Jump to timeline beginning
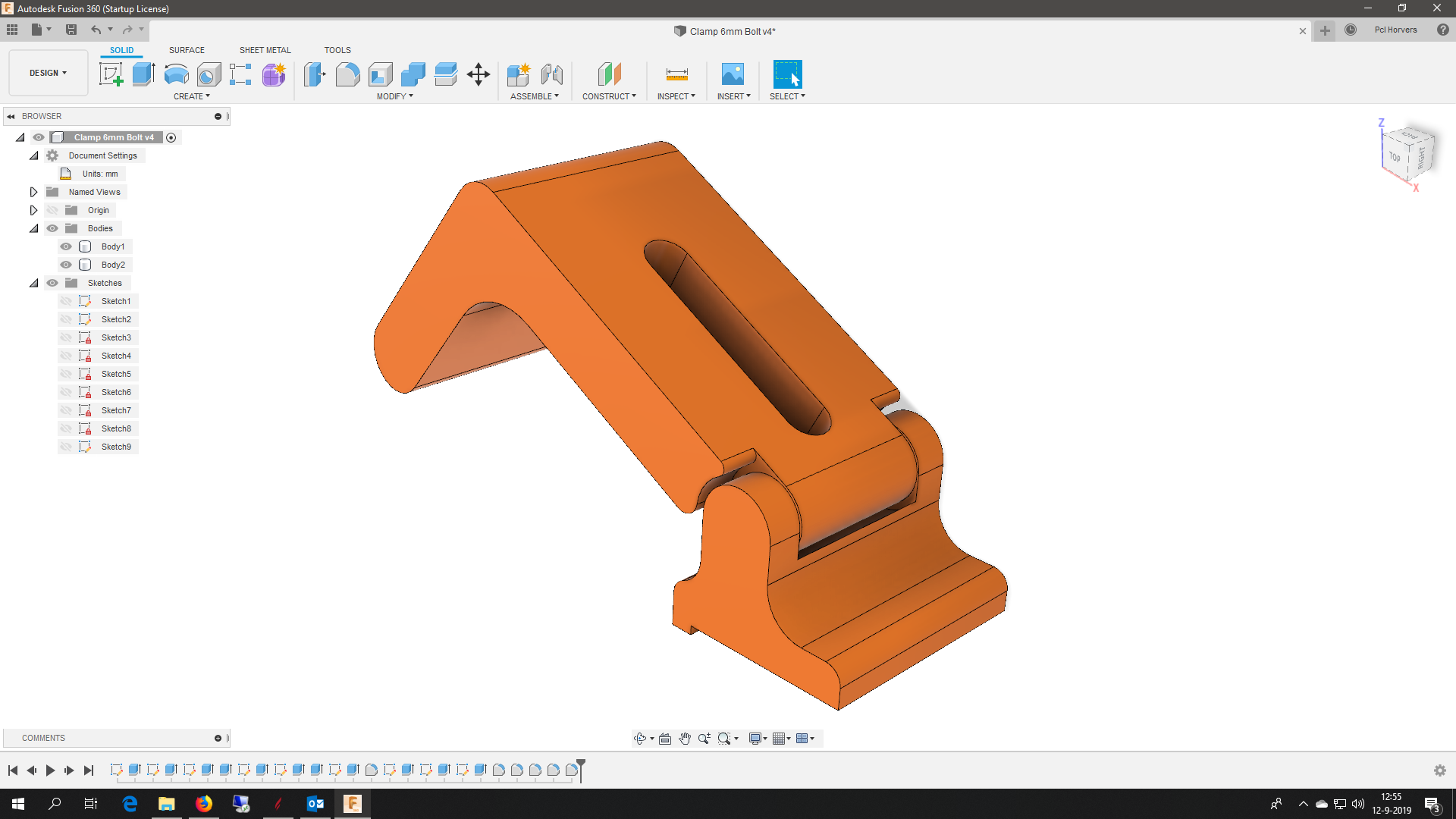 tap(12, 770)
